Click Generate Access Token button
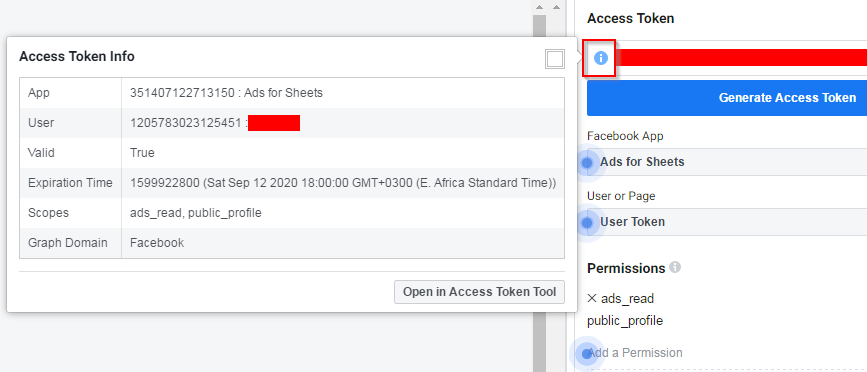867x372 pixels. pos(727,98)
